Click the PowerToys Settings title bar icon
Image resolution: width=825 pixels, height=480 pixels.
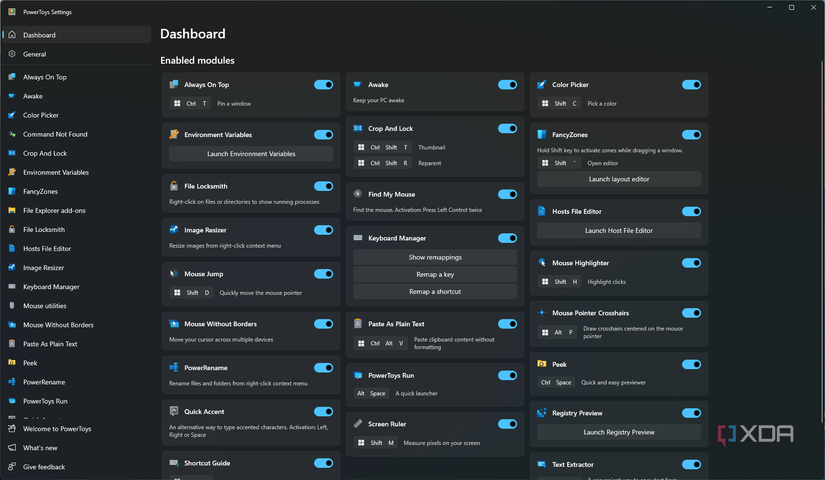(x=12, y=12)
